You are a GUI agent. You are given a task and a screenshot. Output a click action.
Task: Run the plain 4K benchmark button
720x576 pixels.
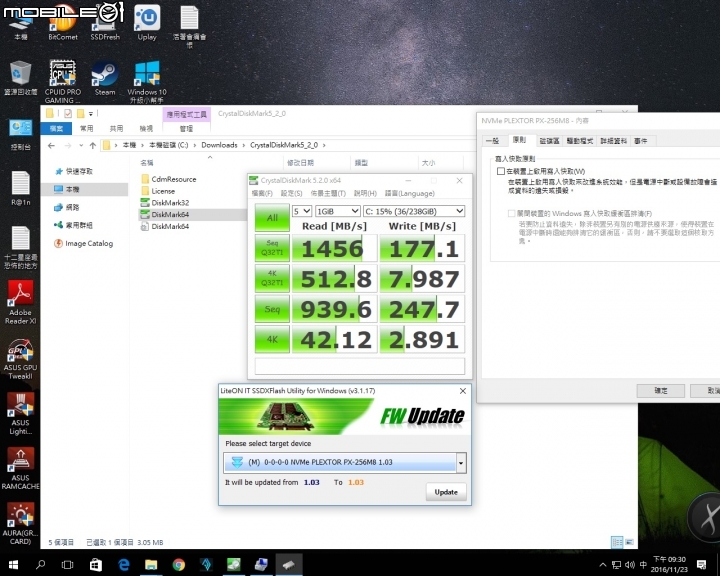[x=272, y=339]
